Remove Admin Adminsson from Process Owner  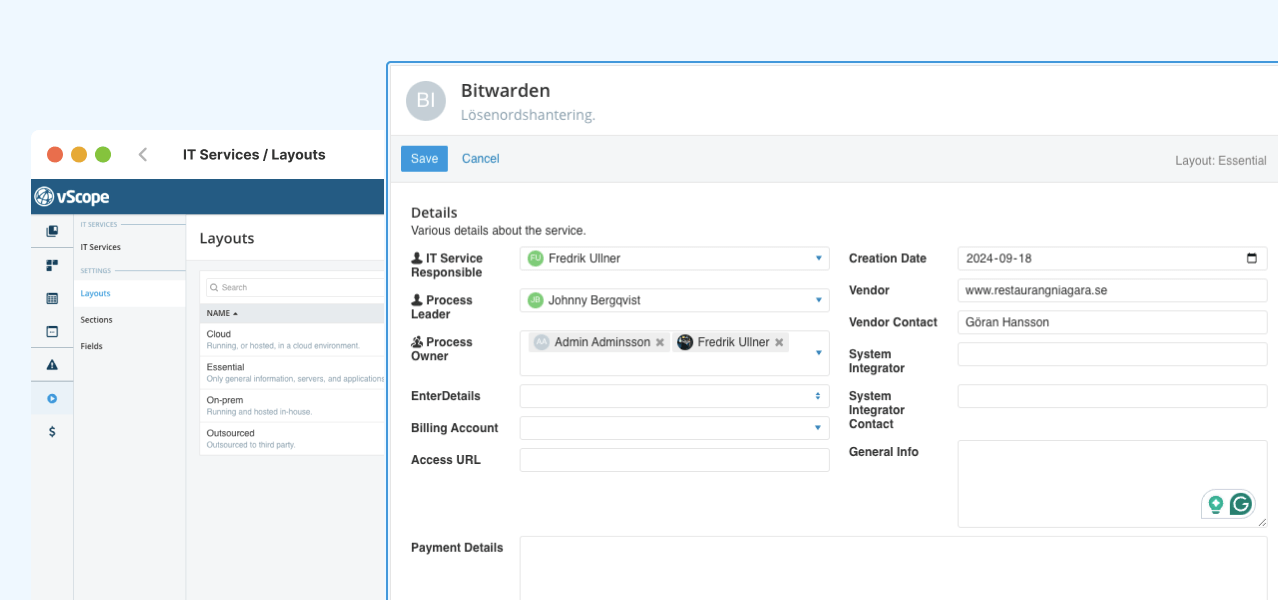(660, 342)
